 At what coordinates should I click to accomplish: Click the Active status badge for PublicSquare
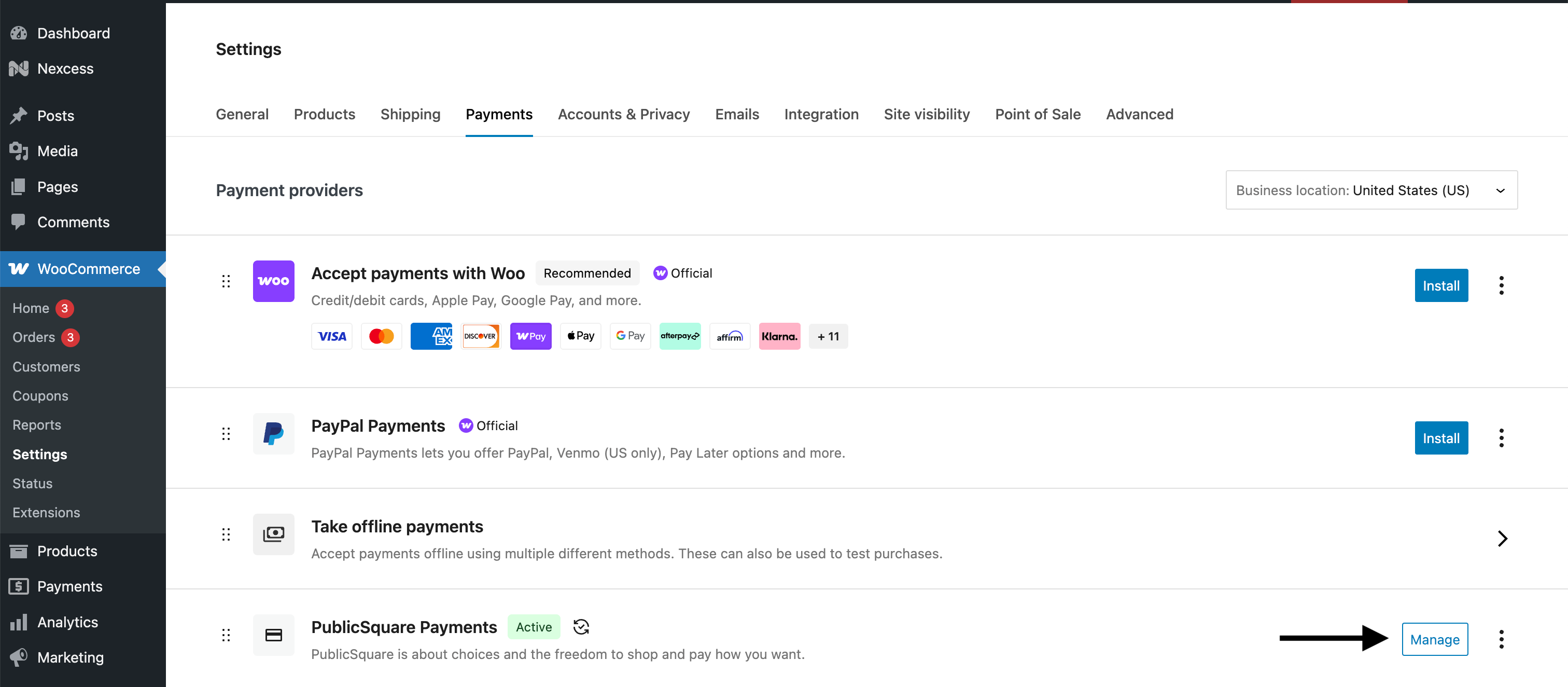pyautogui.click(x=534, y=627)
